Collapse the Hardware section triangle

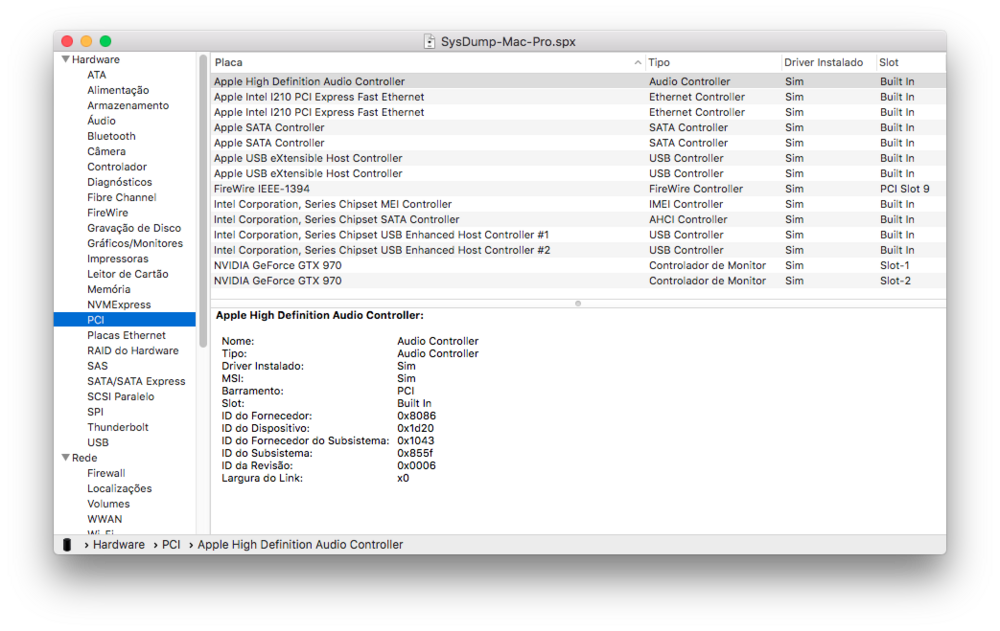click(x=65, y=60)
